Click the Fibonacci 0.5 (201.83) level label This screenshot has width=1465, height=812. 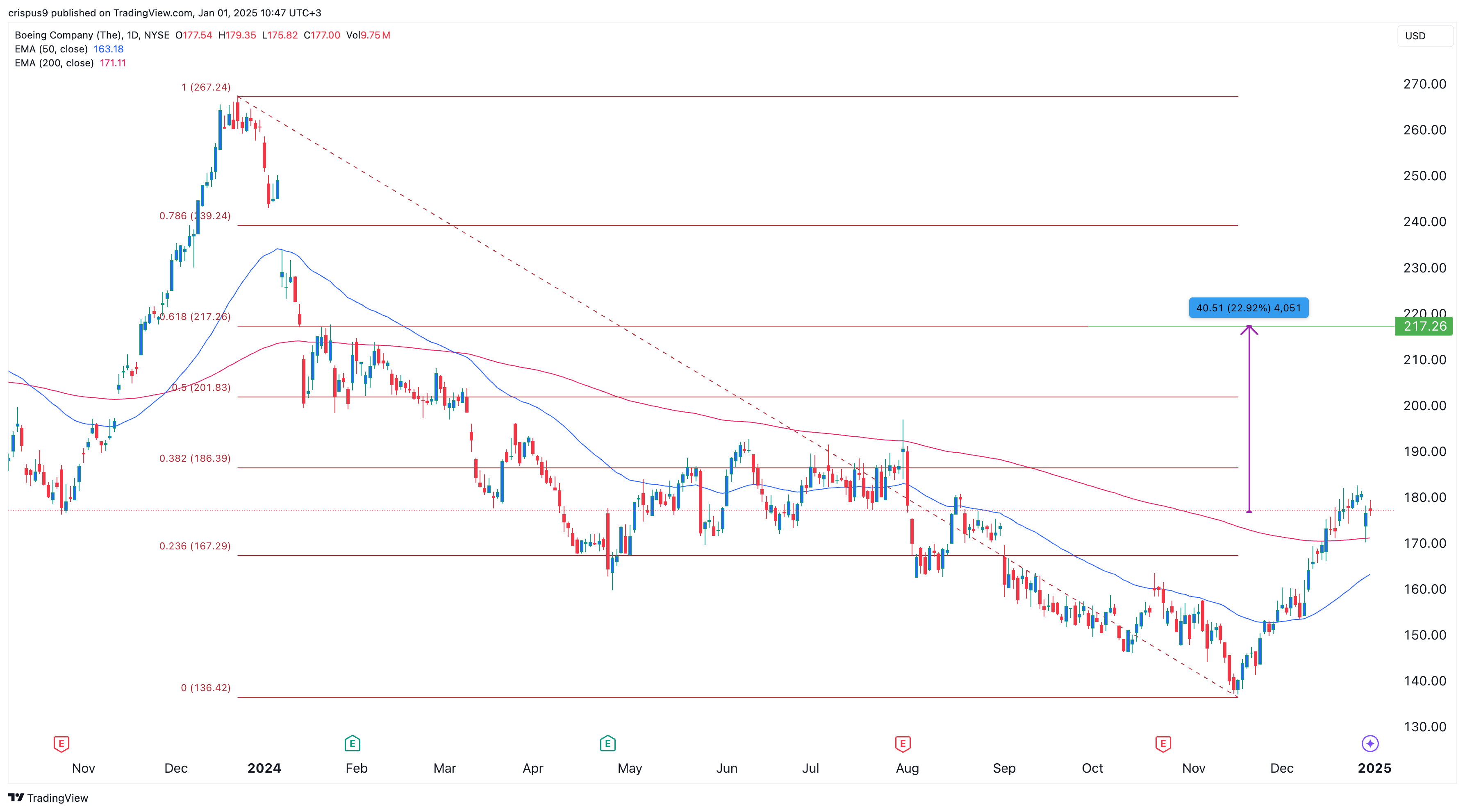(201, 388)
